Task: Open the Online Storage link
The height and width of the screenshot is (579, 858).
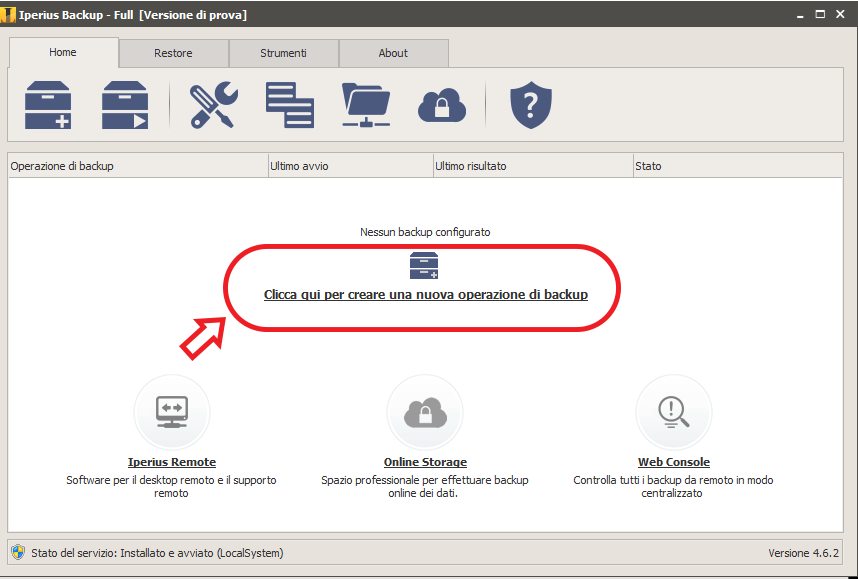Action: [425, 462]
